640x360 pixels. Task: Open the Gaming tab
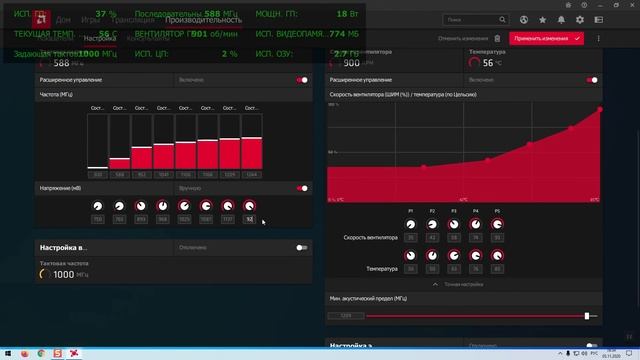coord(90,20)
